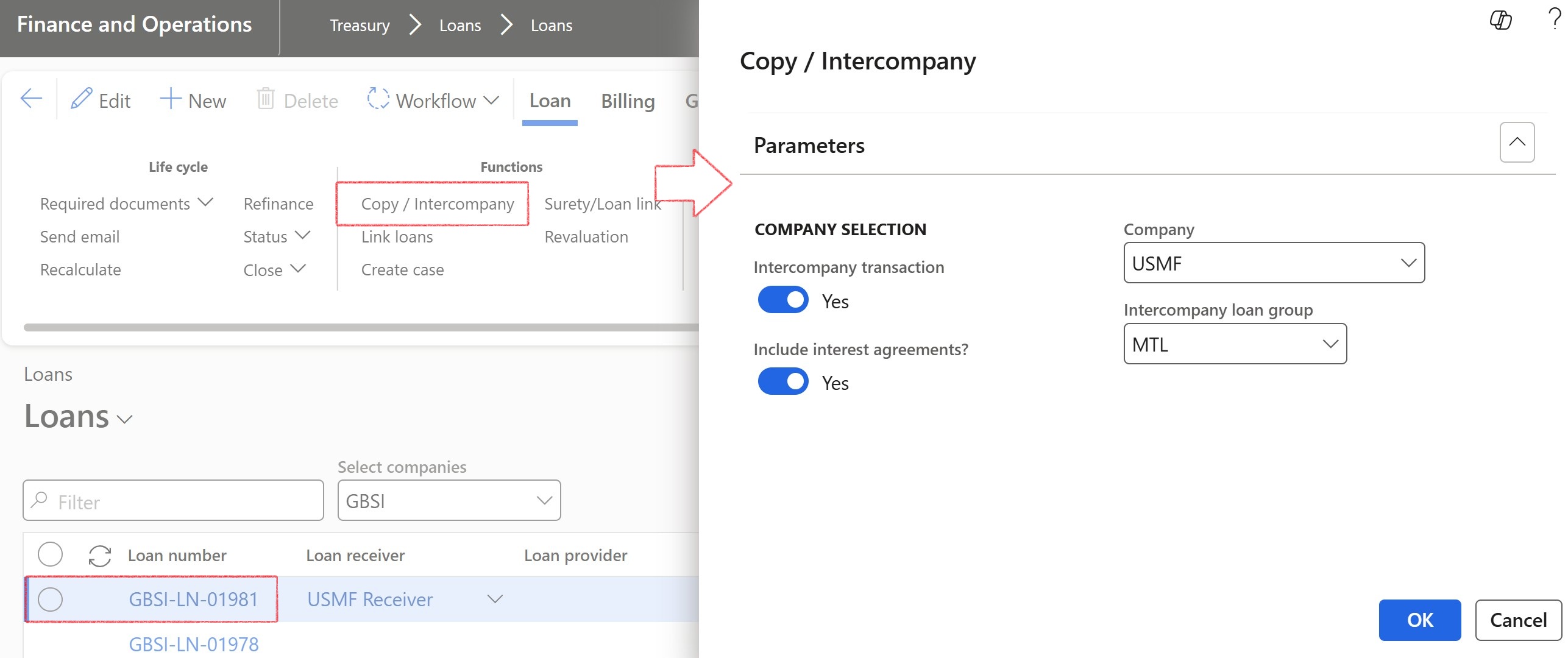
Task: Open the Status dropdown
Action: pos(277,236)
